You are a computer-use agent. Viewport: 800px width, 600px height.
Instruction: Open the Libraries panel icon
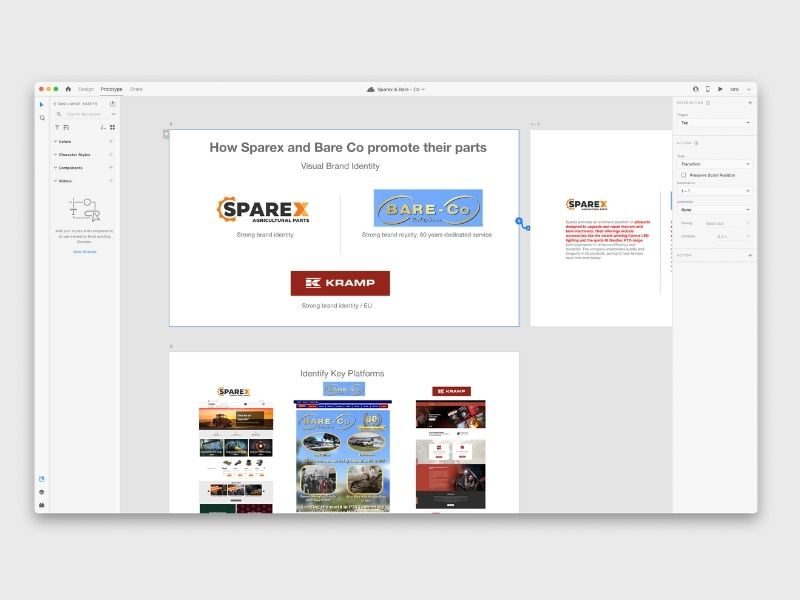(42, 479)
